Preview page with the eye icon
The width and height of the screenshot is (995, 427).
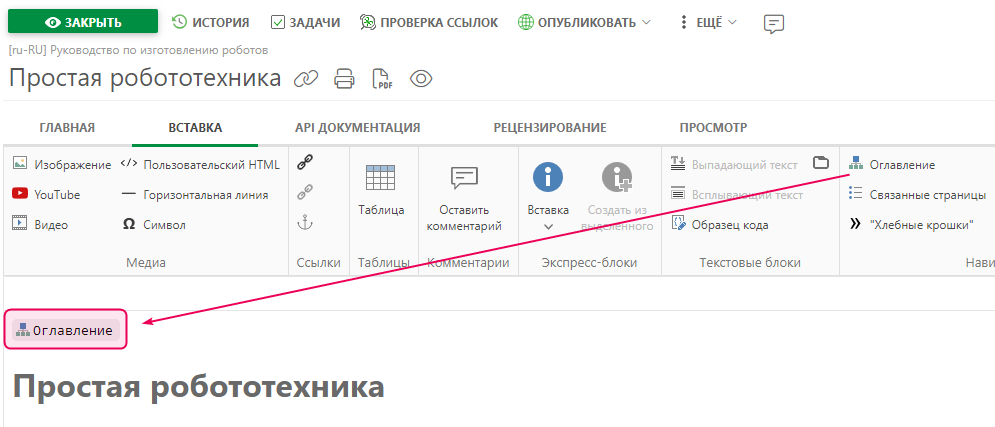[x=421, y=79]
